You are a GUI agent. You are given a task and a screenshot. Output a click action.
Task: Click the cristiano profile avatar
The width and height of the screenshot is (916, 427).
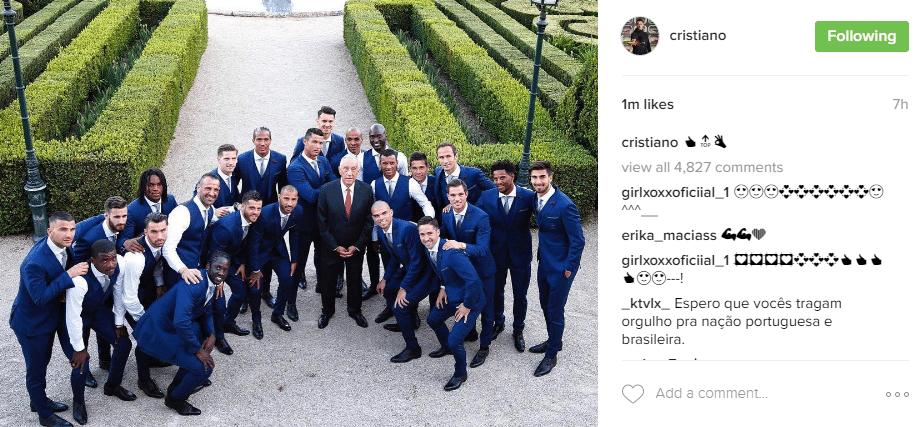point(640,36)
